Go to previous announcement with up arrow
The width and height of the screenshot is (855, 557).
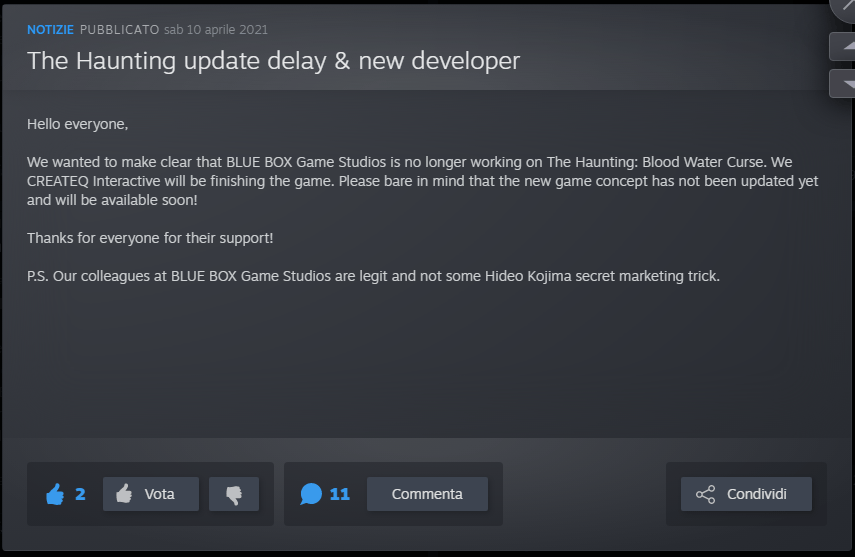pyautogui.click(x=843, y=46)
